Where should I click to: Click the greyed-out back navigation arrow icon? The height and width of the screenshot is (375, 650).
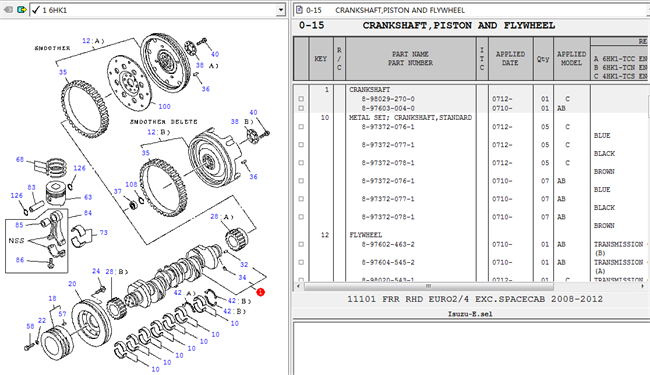8,9
